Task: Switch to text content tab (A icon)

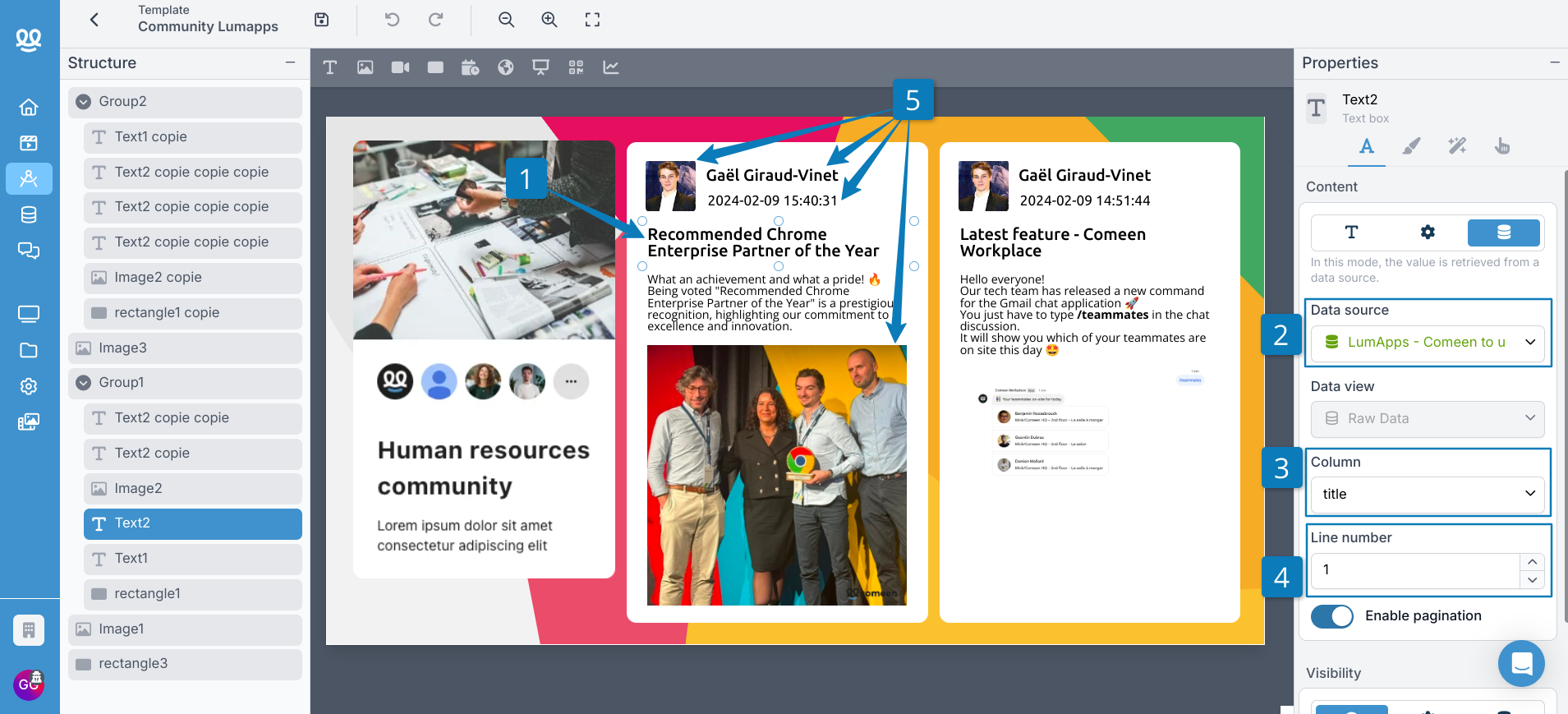Action: point(1367,146)
